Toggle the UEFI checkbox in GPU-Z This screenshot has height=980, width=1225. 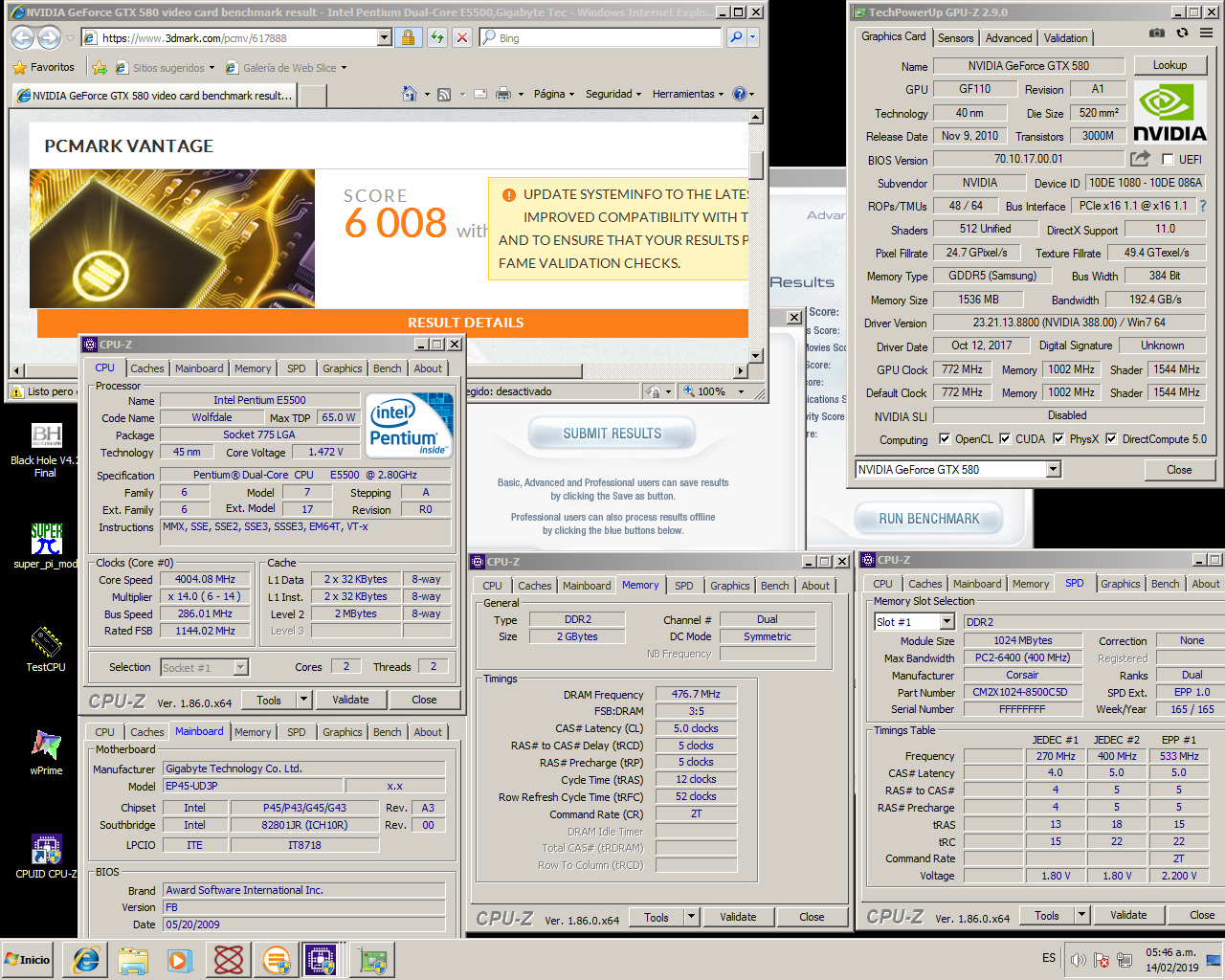pyautogui.click(x=1168, y=160)
